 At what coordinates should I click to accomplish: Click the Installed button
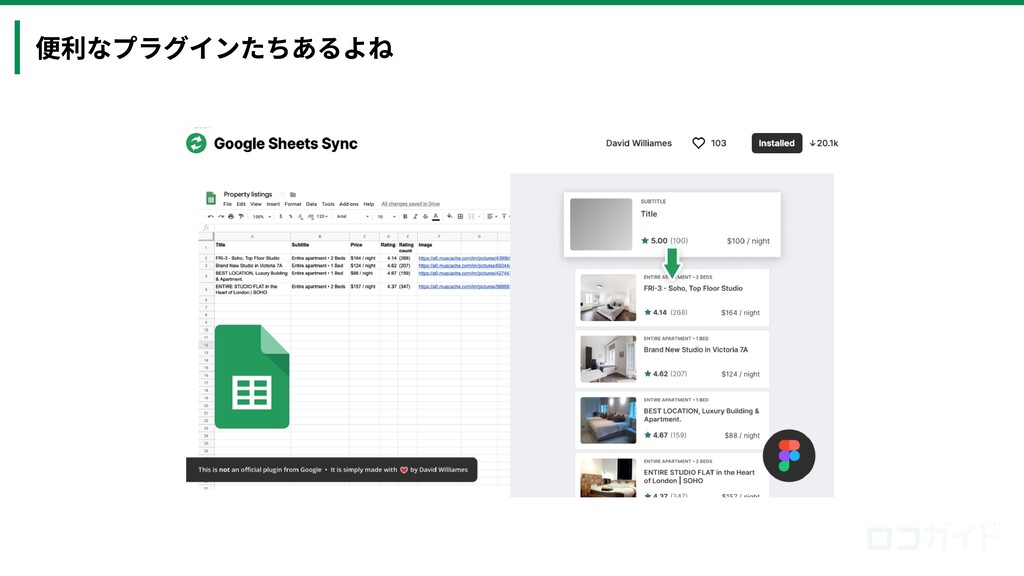tap(776, 143)
